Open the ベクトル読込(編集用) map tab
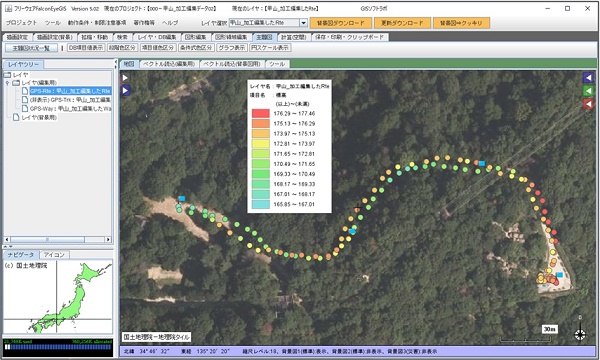This screenshot has height=360, width=600. pyautogui.click(x=169, y=64)
